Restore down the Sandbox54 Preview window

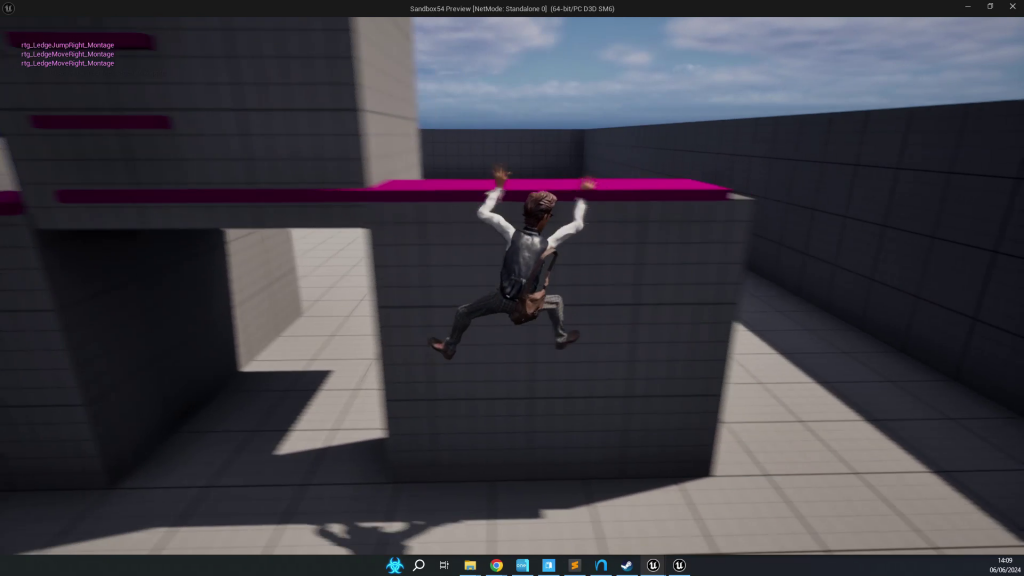point(990,7)
